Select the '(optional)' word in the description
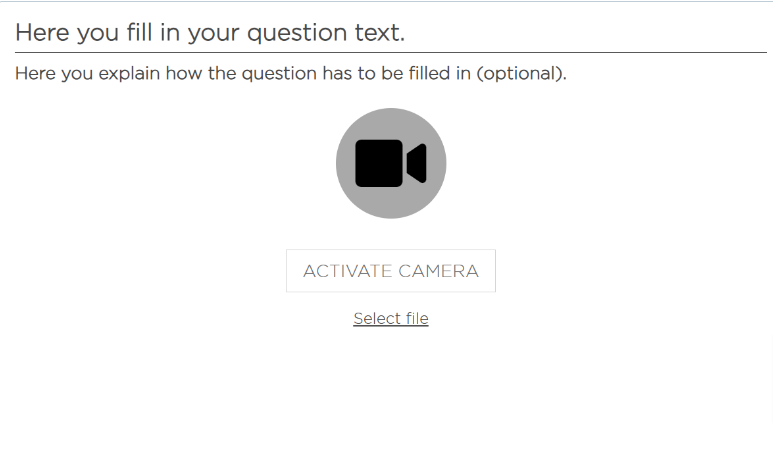This screenshot has height=450, width=773. 521,73
